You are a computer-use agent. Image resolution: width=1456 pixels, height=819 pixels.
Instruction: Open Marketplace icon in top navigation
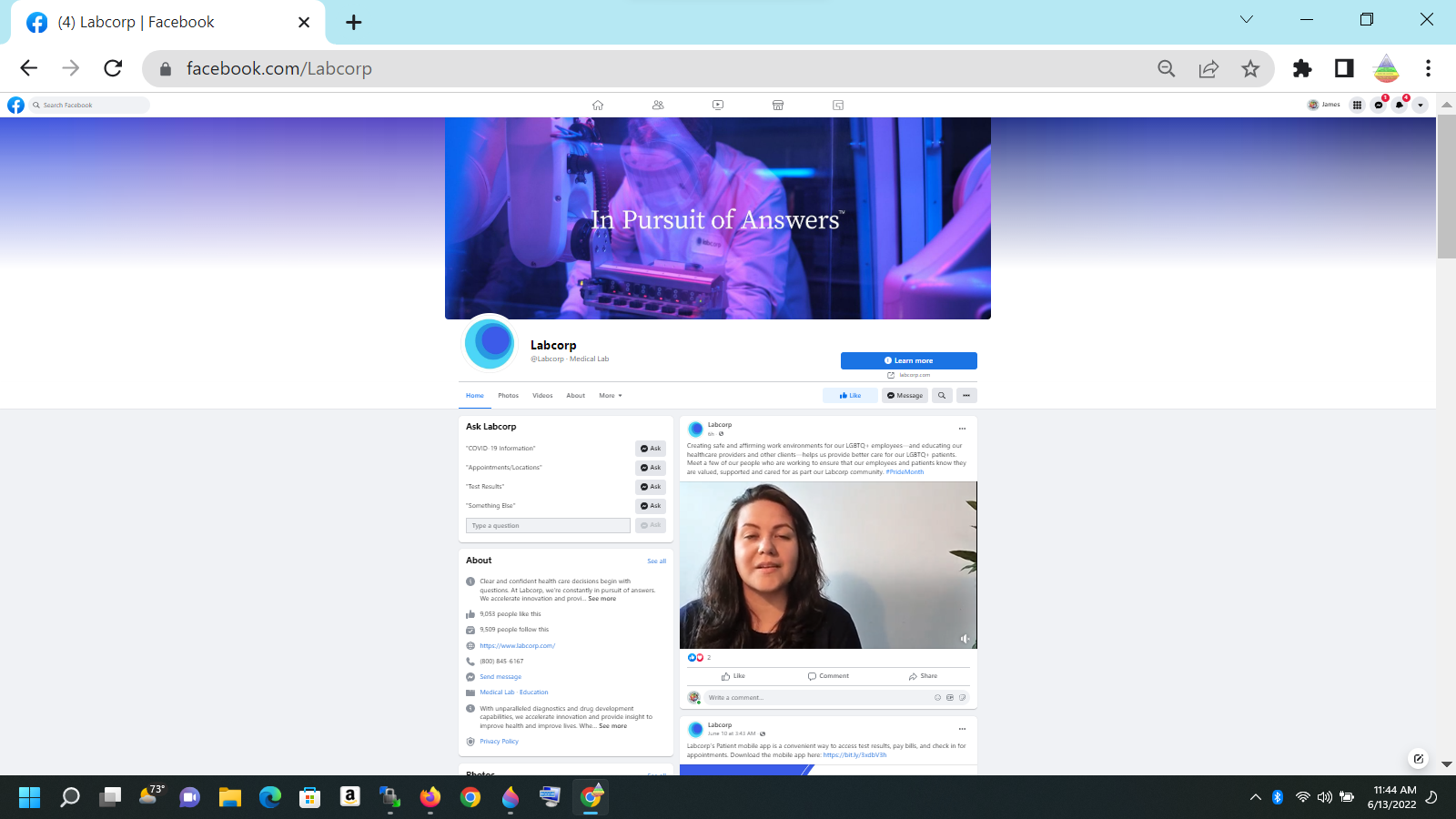[x=778, y=105]
